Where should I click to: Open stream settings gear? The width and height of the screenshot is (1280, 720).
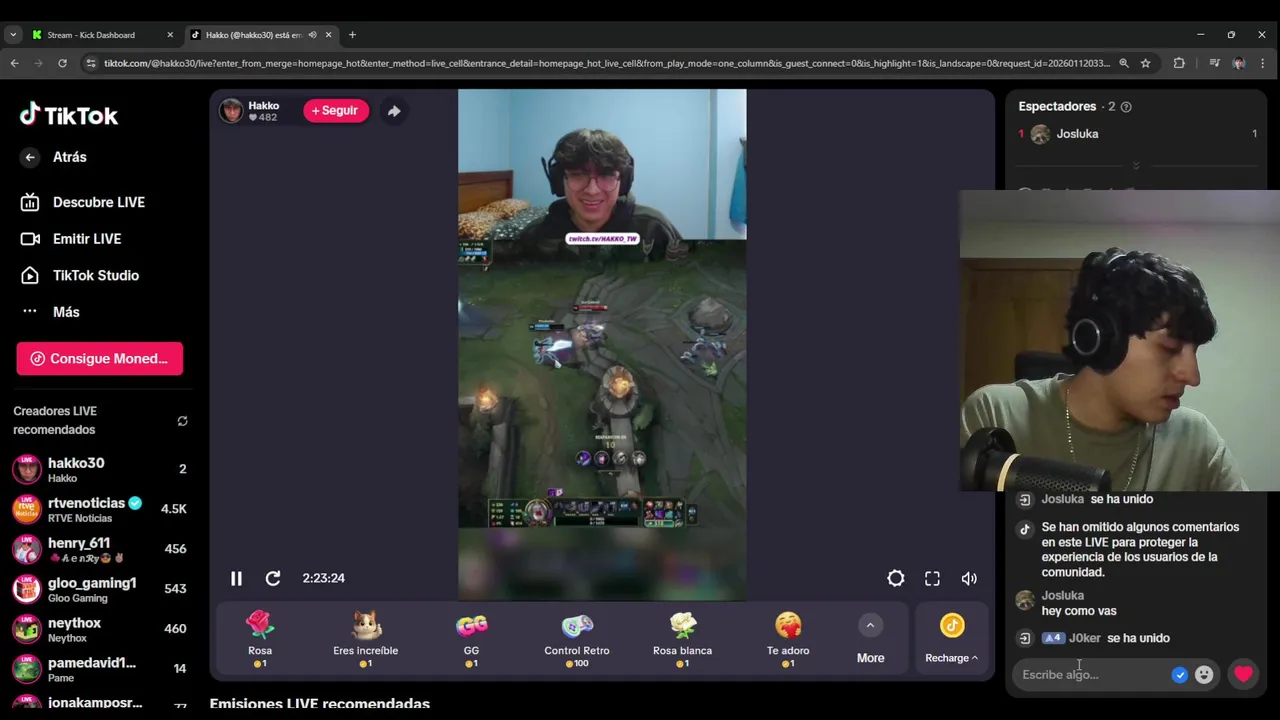(x=895, y=578)
